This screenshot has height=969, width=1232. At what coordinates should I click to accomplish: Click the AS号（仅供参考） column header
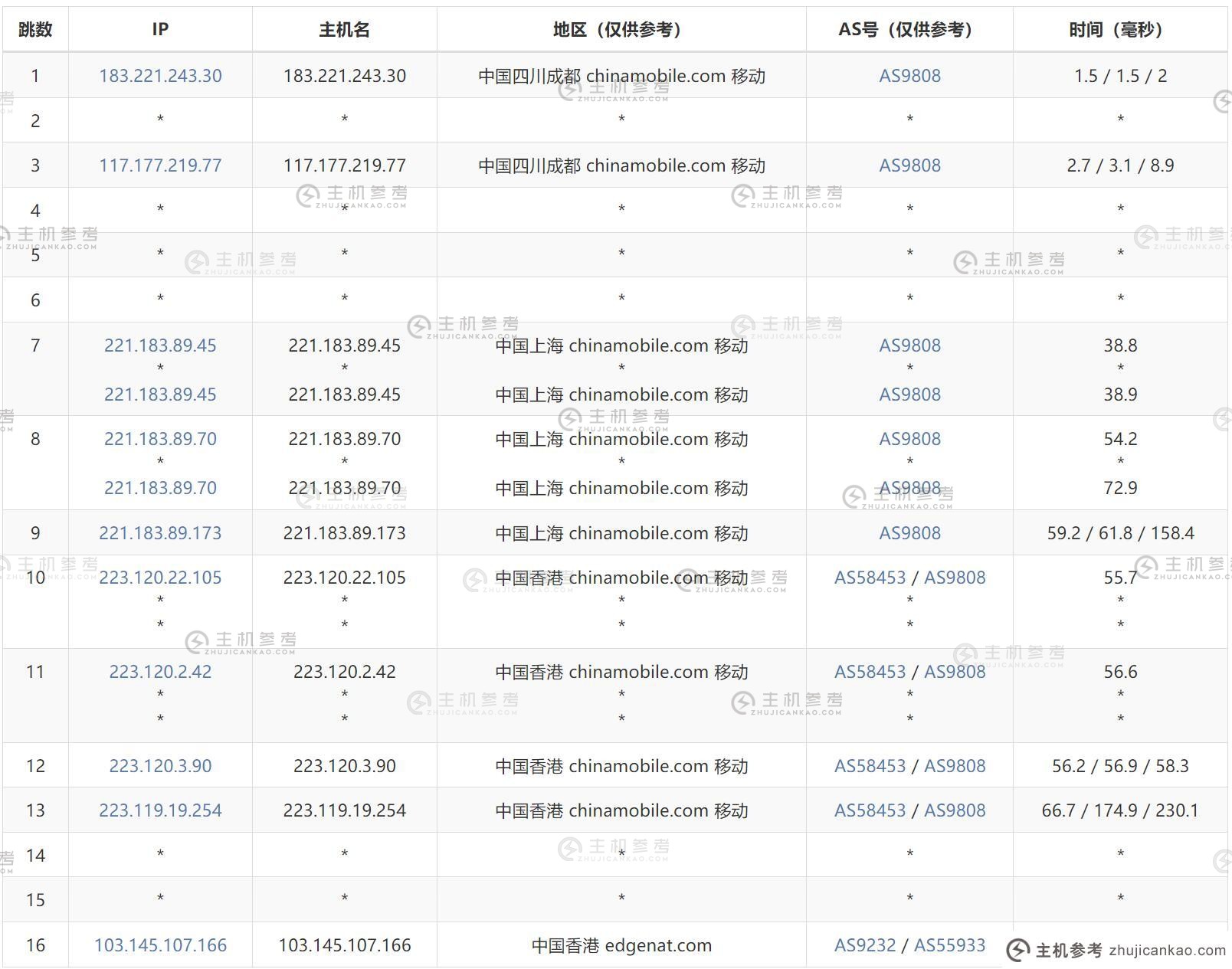point(909,29)
